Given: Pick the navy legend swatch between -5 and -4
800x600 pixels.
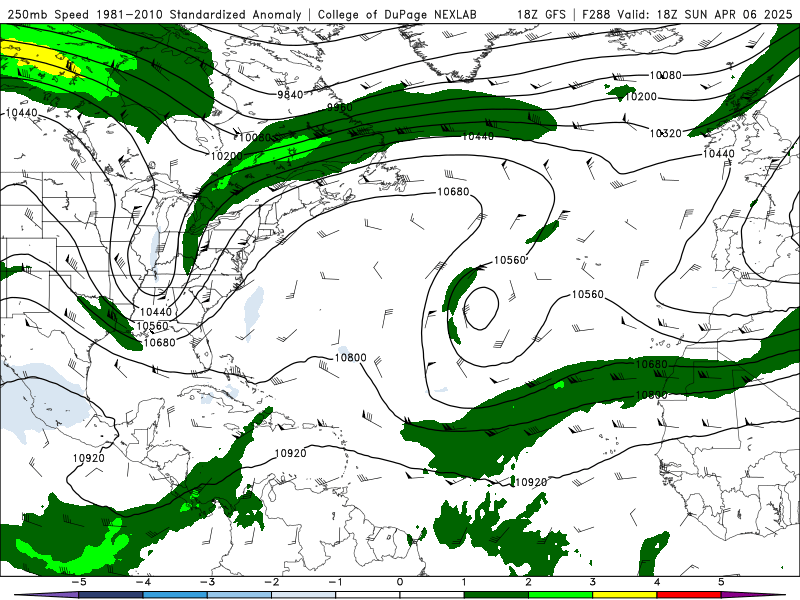Looking at the screenshot, I should pyautogui.click(x=111, y=595).
